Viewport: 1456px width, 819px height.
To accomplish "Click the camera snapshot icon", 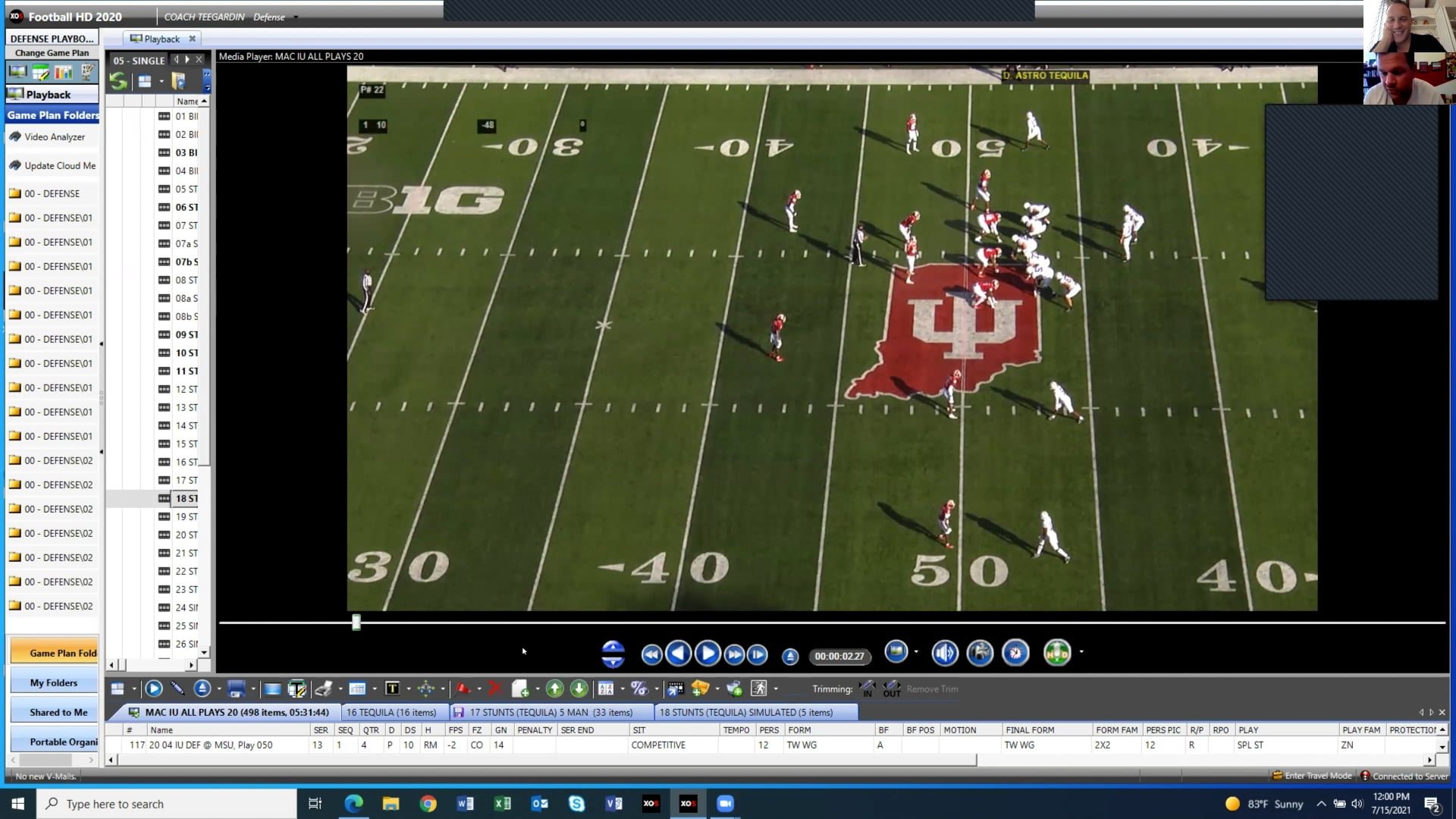I will pos(980,653).
